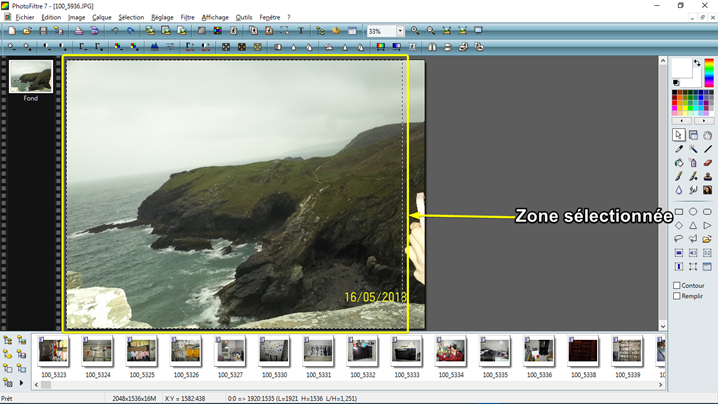Screen dimensions: 718x404
Task: Open thumbnail 100_5334 in explorer
Action: 451,351
